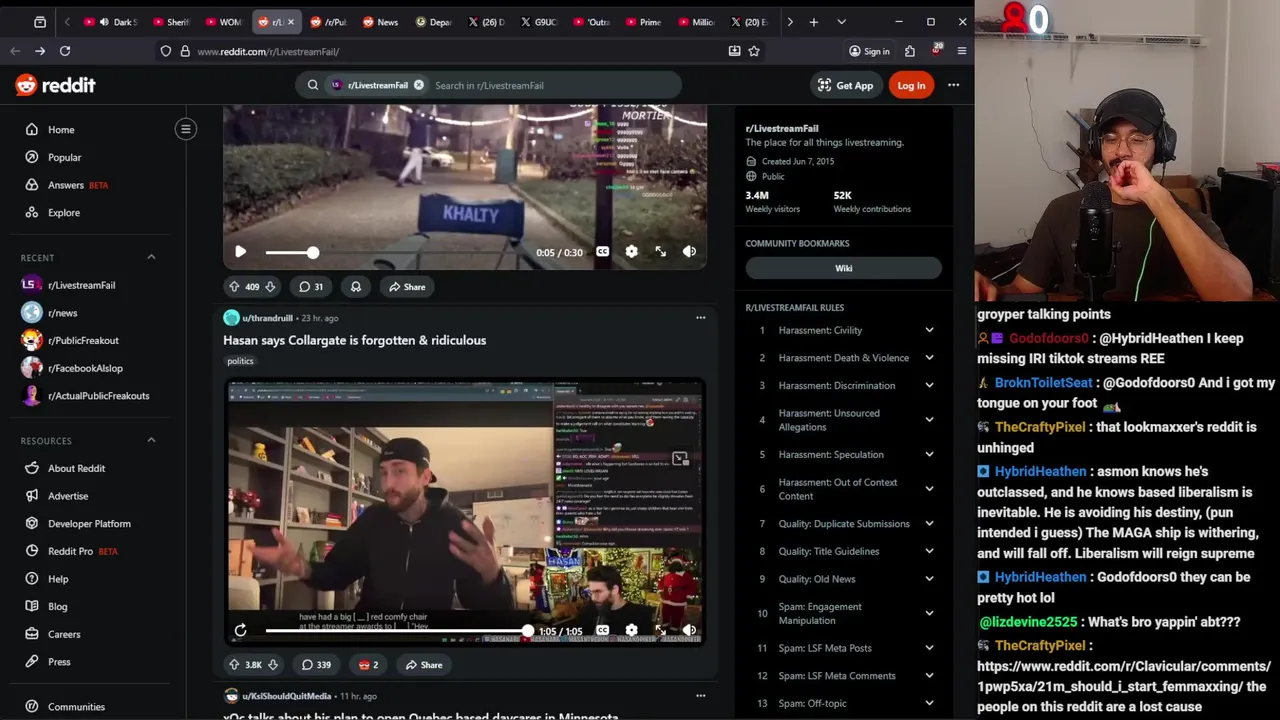
Task: Go forward in browser history
Action: [40, 51]
